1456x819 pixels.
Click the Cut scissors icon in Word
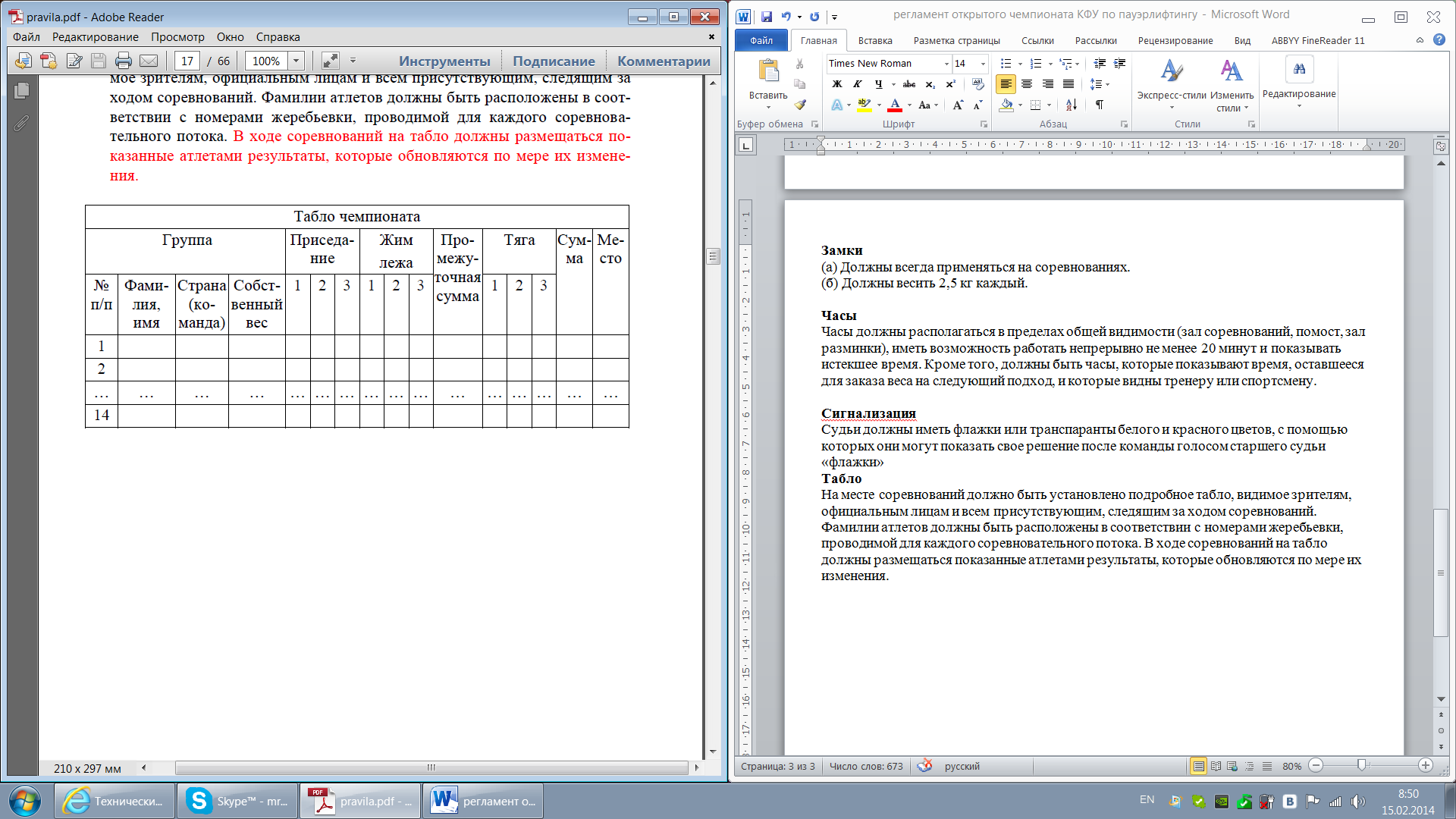pos(800,64)
